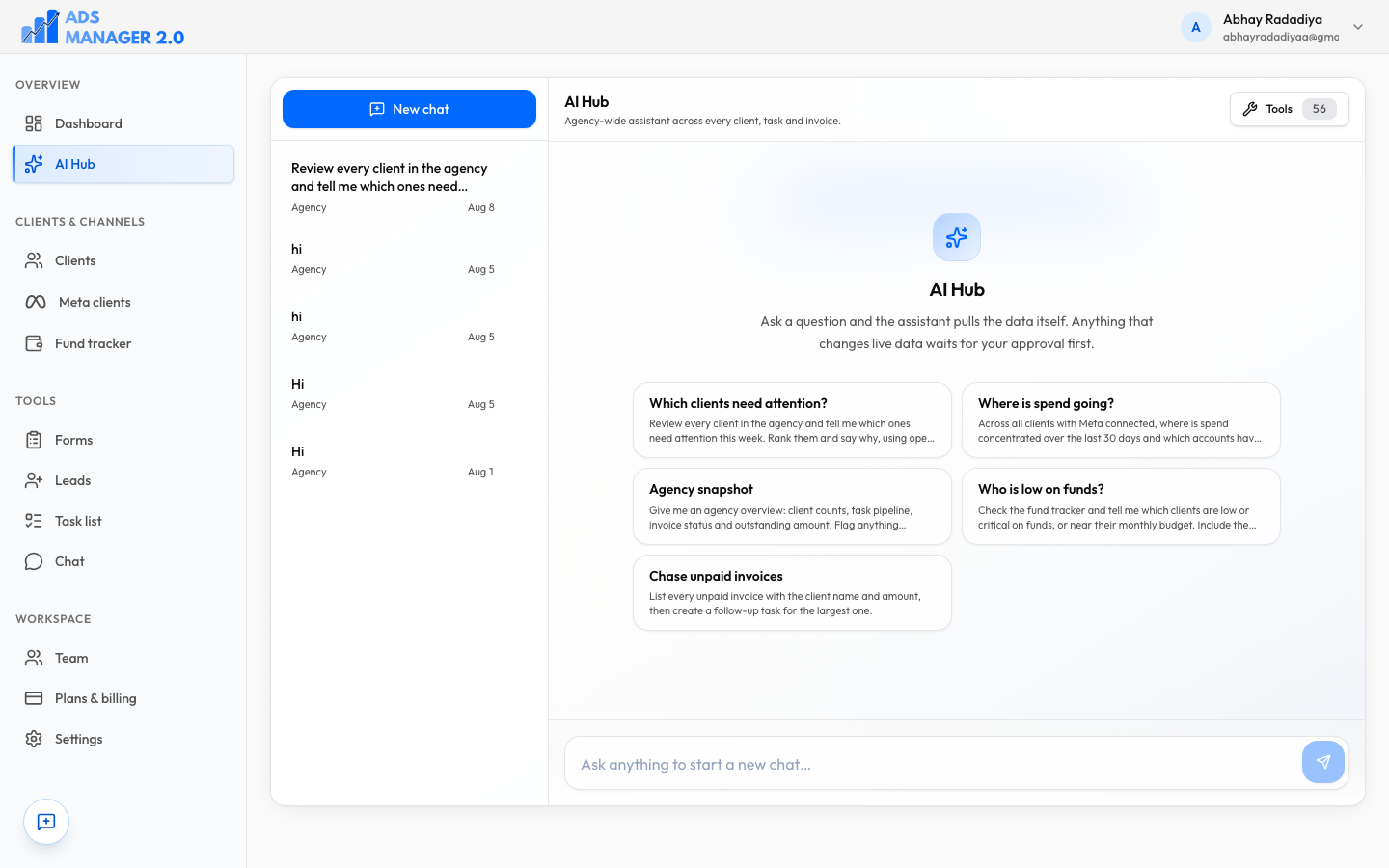
Task: Click the wrench icon in Tools button
Action: 1250,109
